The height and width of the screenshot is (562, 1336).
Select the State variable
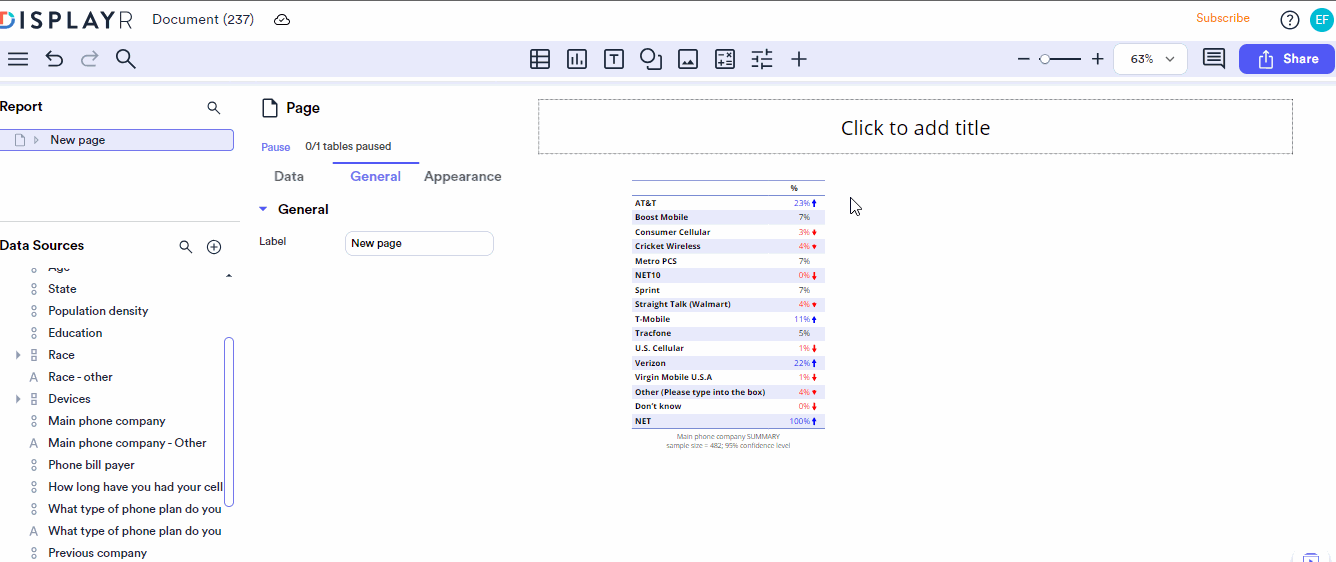62,289
